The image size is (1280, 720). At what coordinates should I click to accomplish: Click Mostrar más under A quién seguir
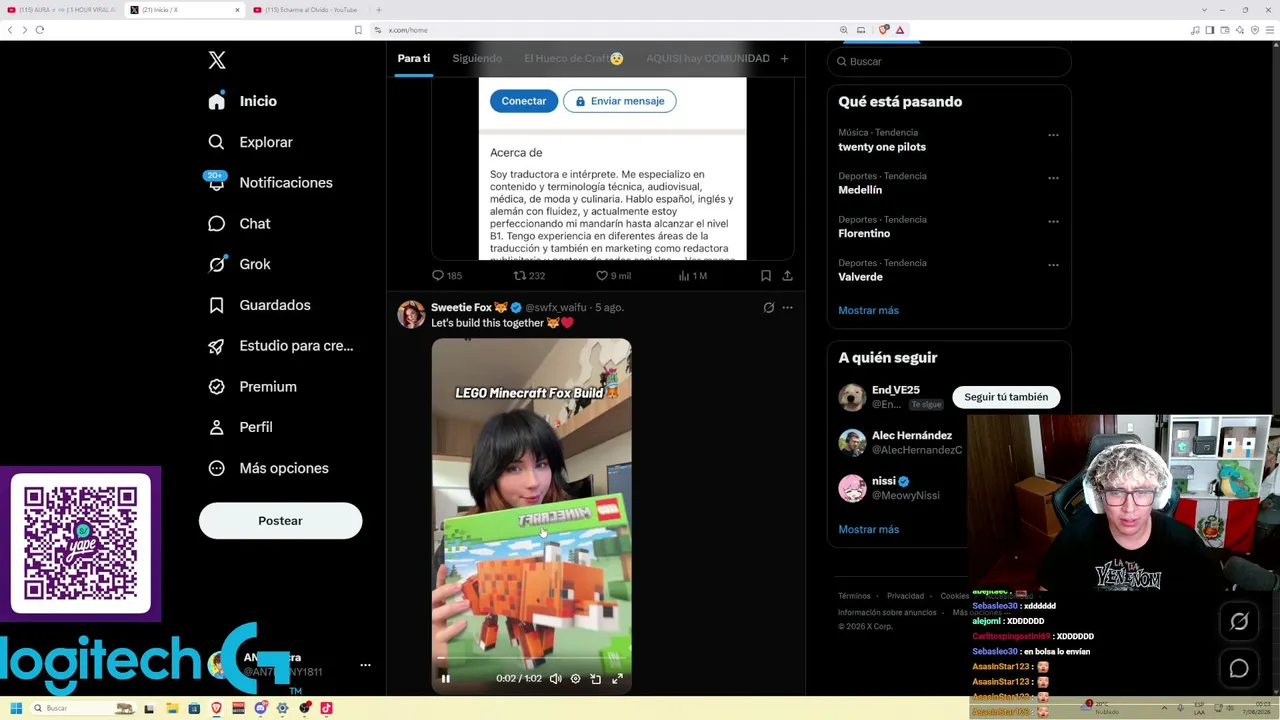[868, 529]
